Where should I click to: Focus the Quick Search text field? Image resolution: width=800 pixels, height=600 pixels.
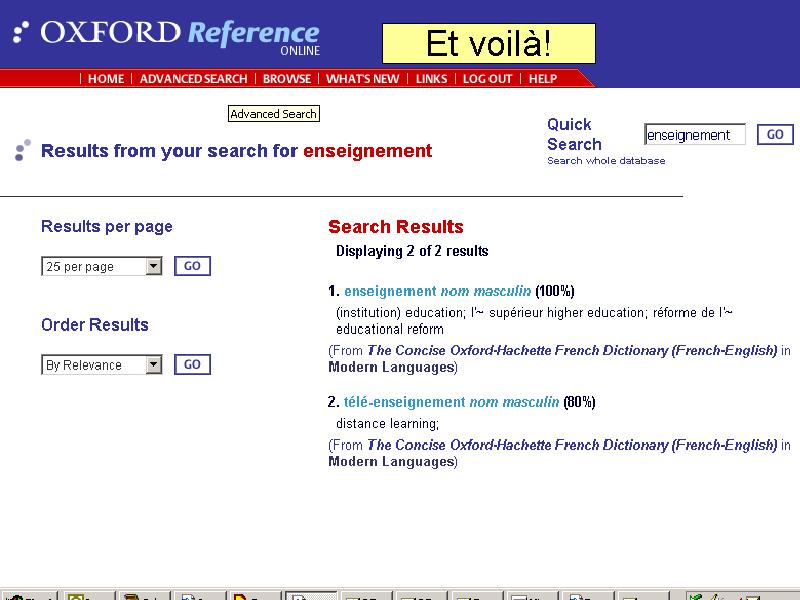(694, 135)
